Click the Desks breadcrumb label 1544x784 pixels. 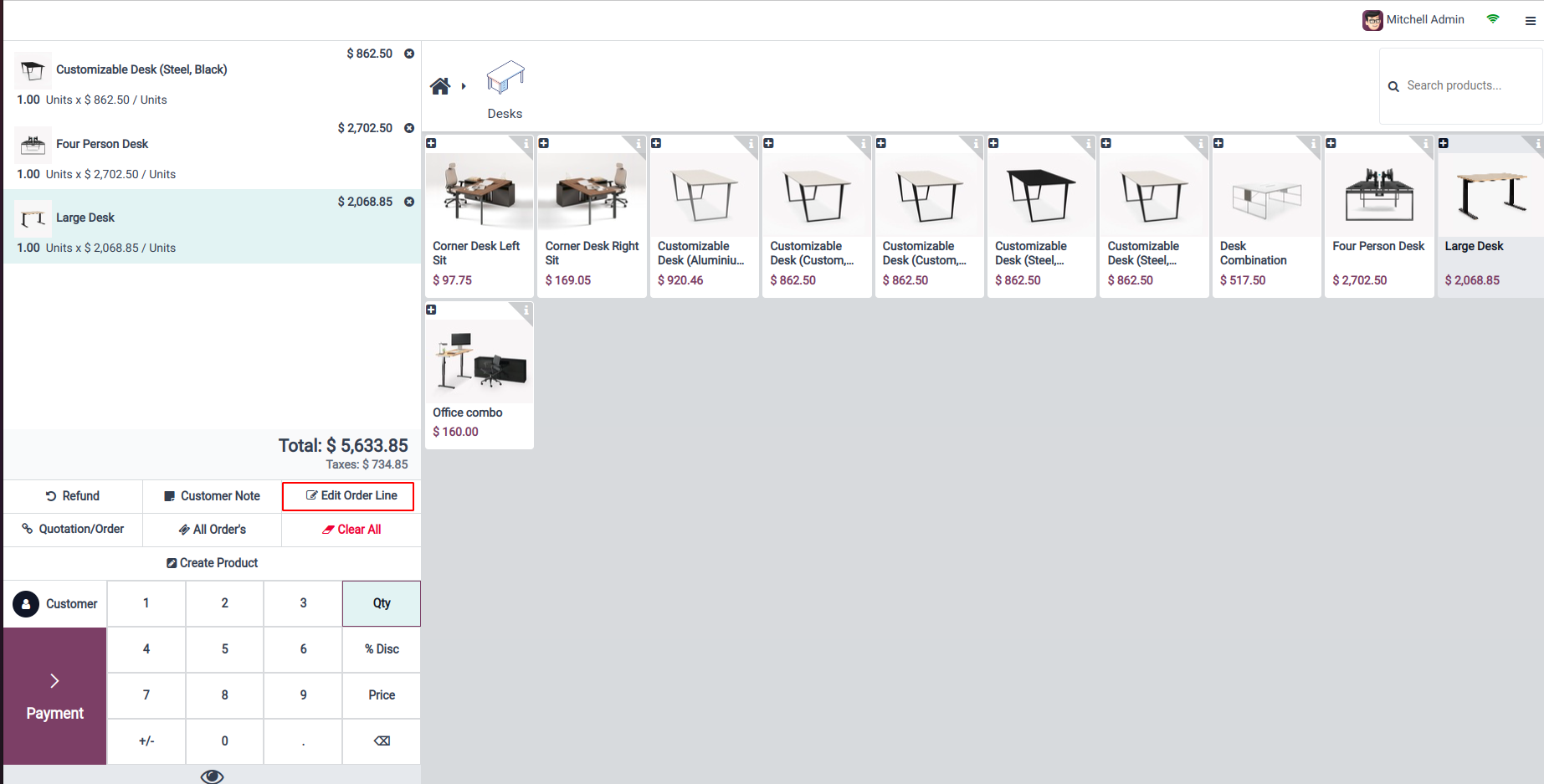coord(505,114)
